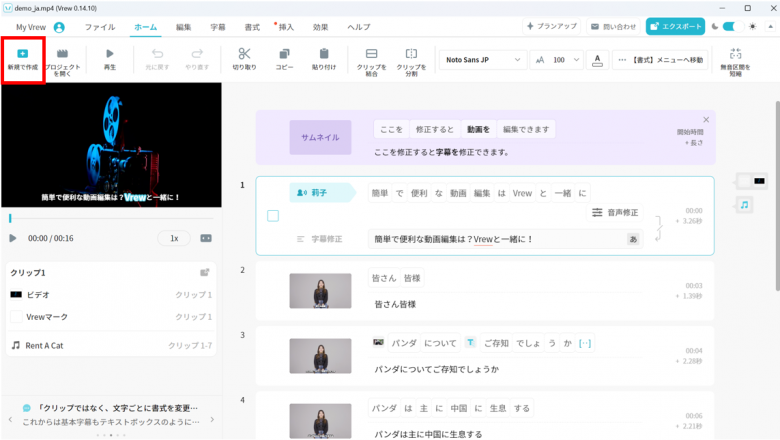Viewport: 780px width, 440px height.
Task: Click the video layer icon on right sidebar
Action: 759,181
